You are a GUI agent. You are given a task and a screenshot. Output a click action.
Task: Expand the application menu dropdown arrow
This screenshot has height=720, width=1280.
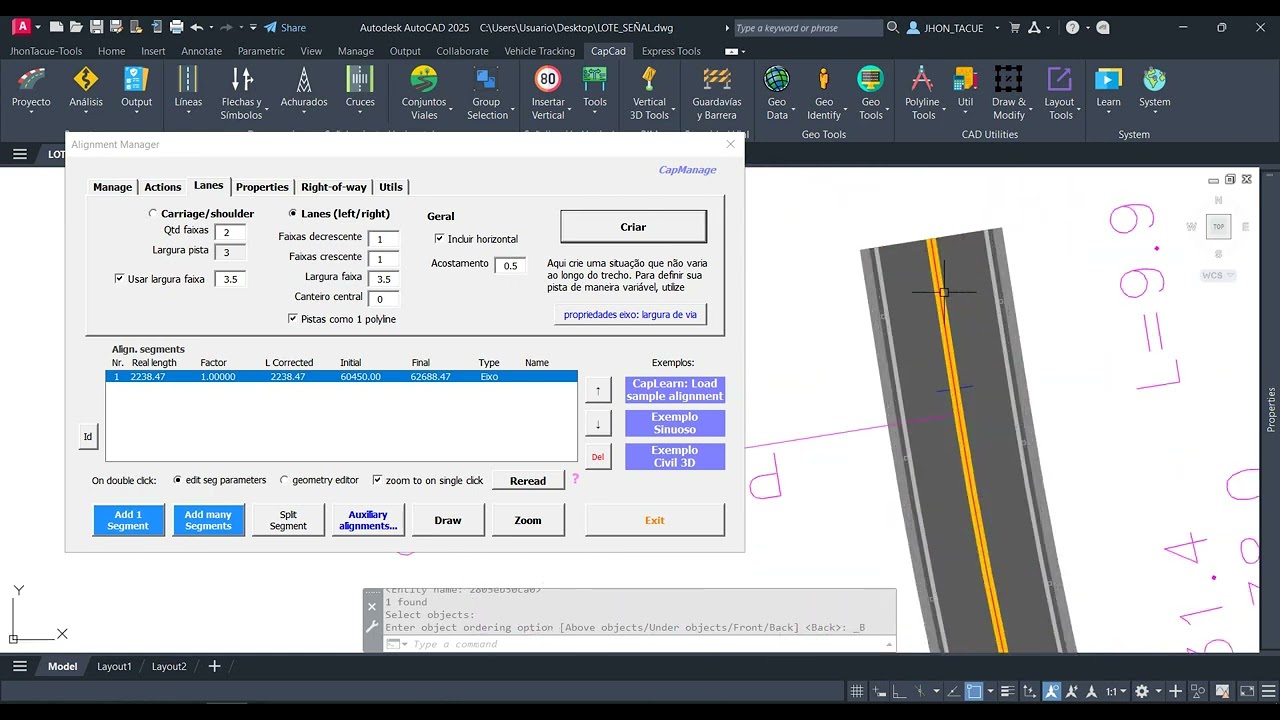36,27
